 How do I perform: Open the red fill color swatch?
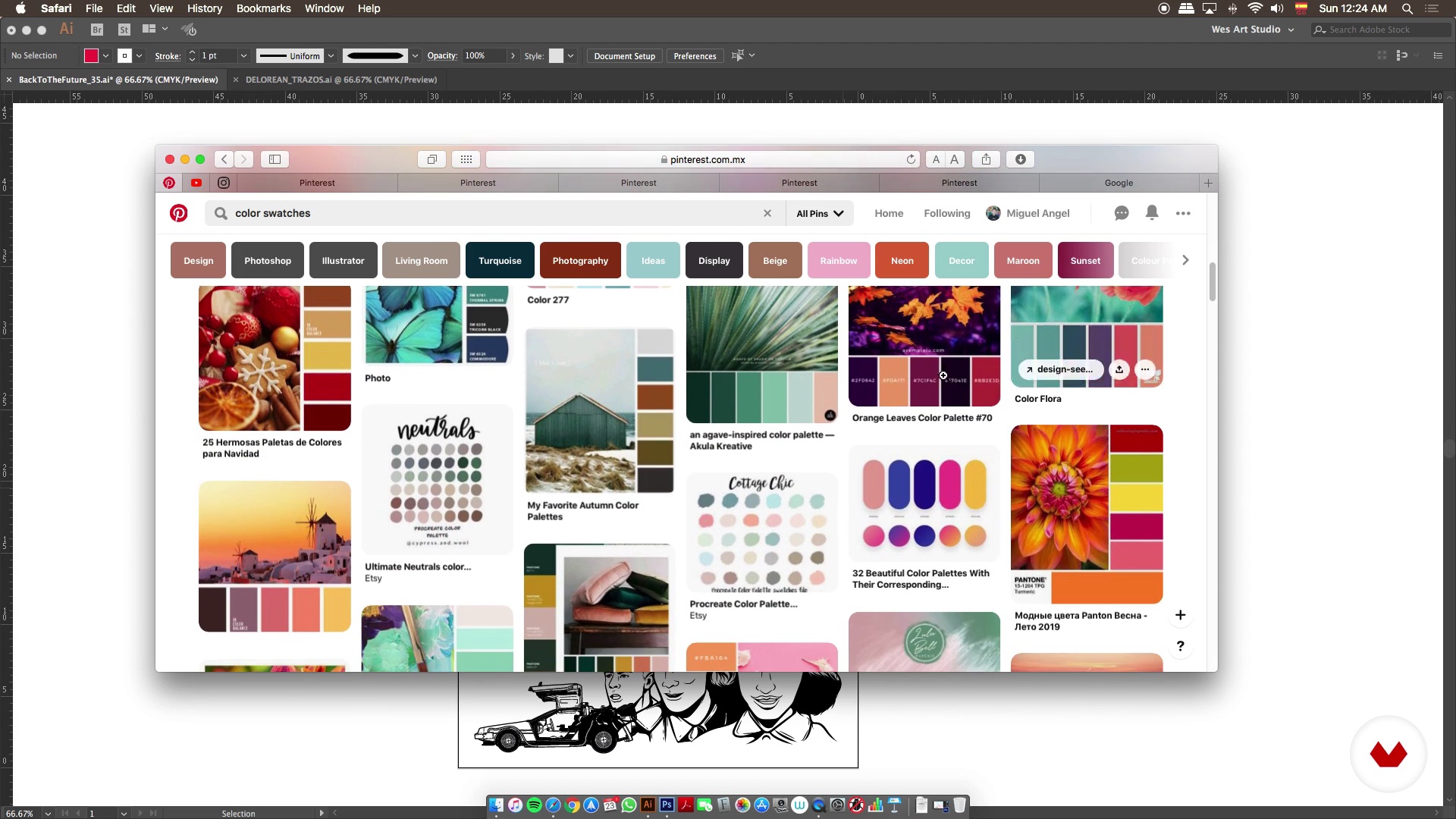pyautogui.click(x=91, y=55)
